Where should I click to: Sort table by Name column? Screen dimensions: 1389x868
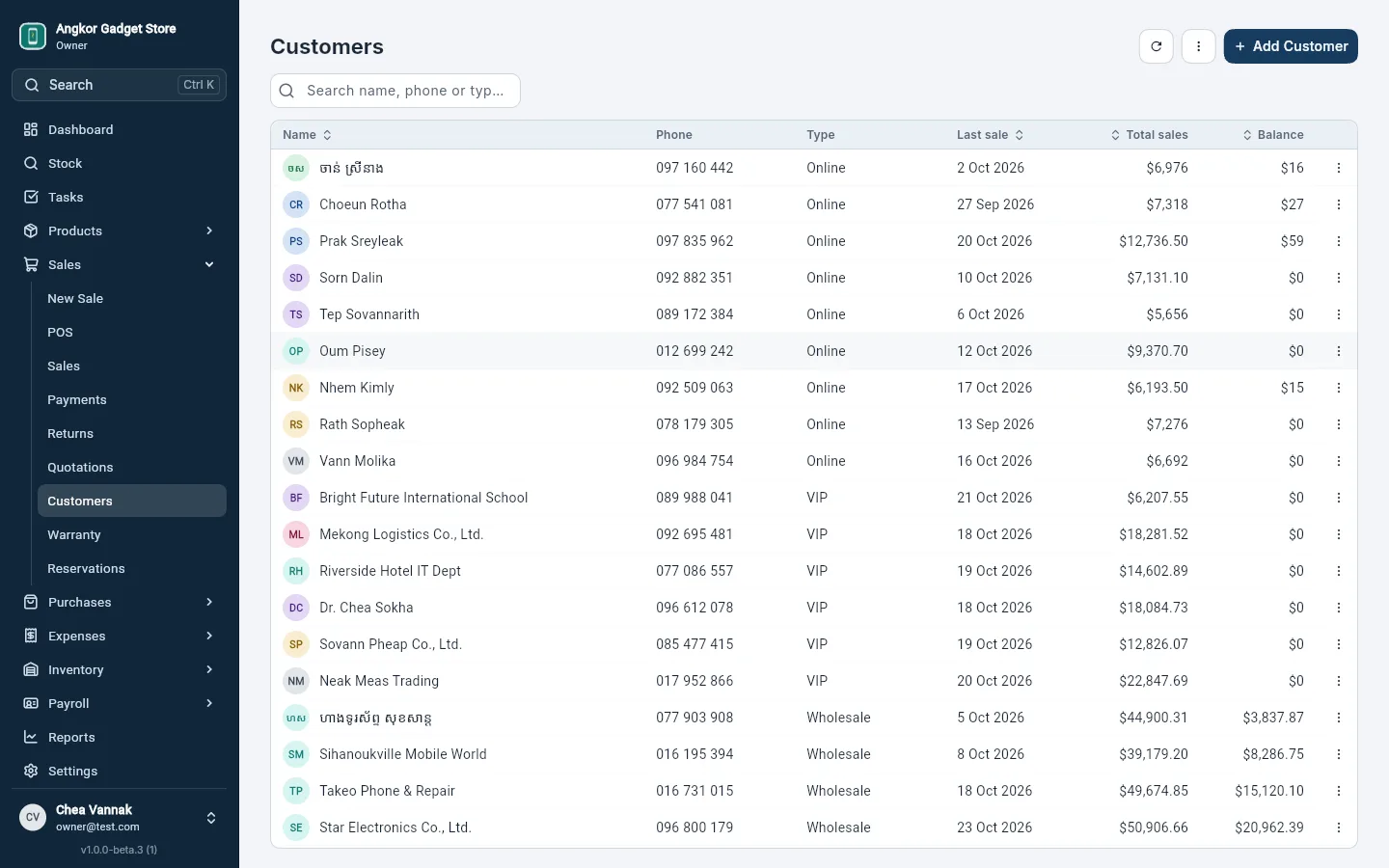tap(307, 135)
